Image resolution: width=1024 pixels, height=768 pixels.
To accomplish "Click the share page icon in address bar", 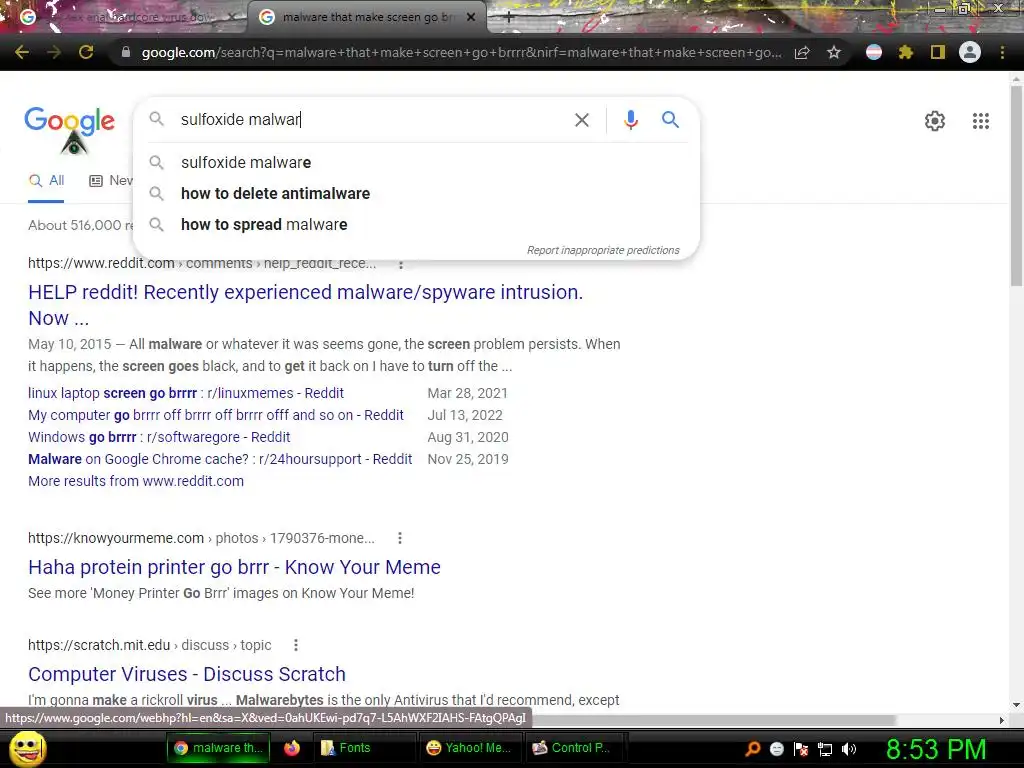I will click(802, 52).
